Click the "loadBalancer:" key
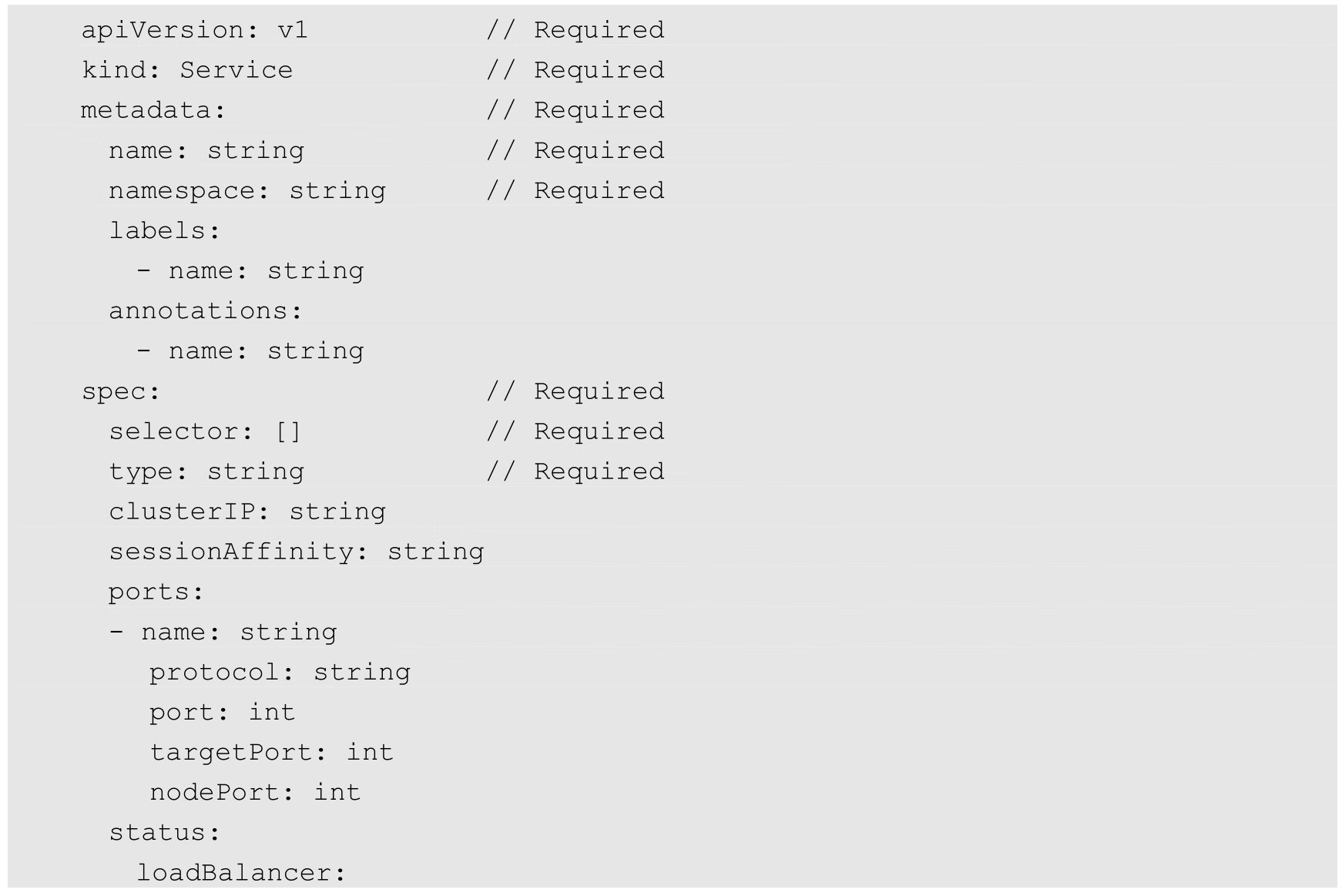Image resolution: width=1342 pixels, height=896 pixels. 242,872
